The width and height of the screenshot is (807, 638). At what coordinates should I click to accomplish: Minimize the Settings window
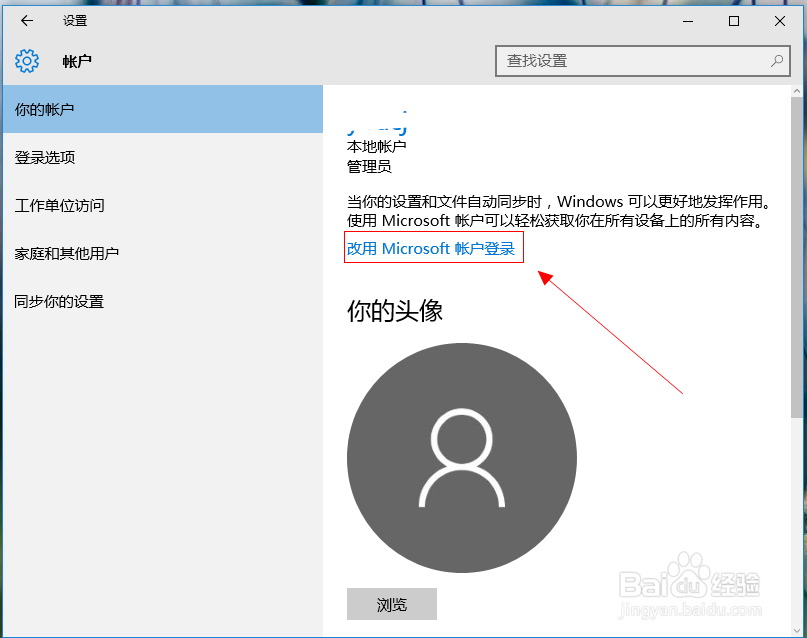[x=688, y=21]
